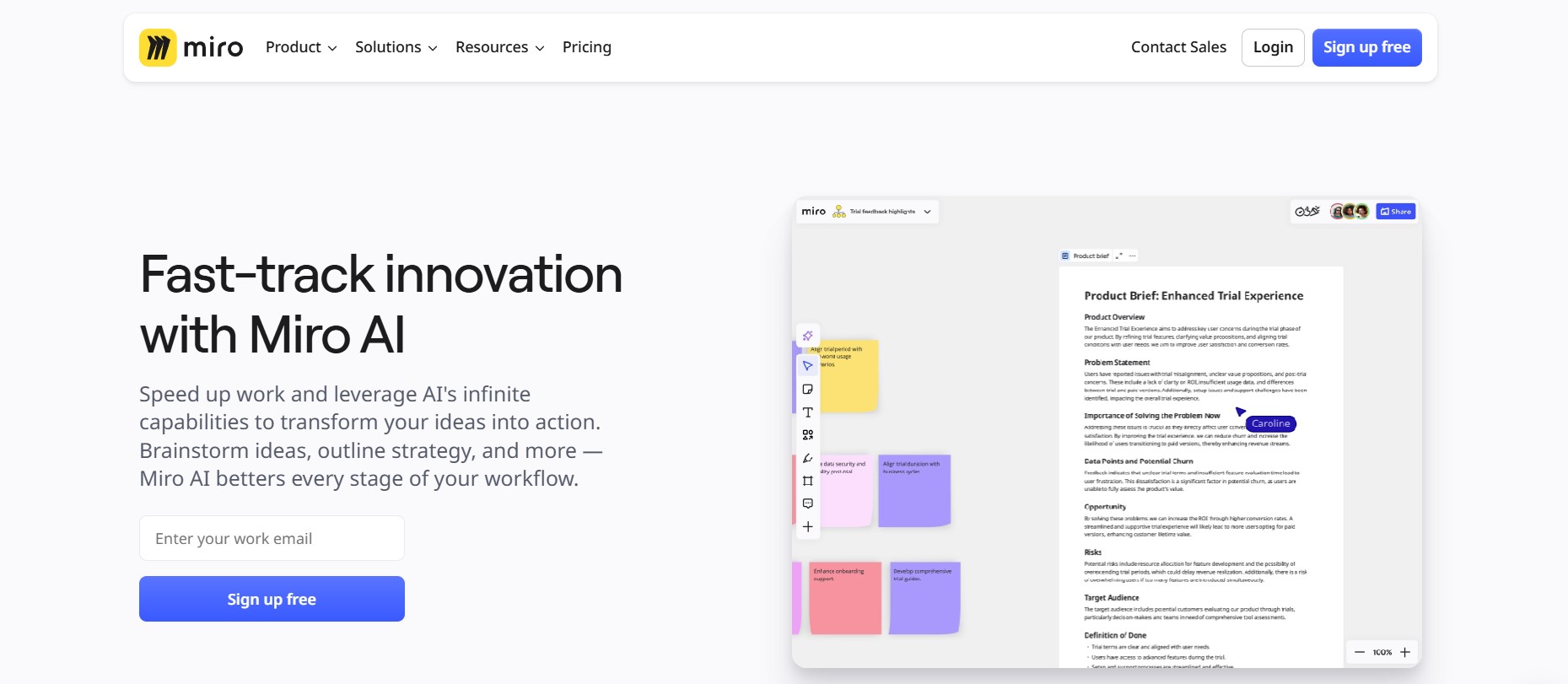Click the small miro logo in board

point(813,212)
